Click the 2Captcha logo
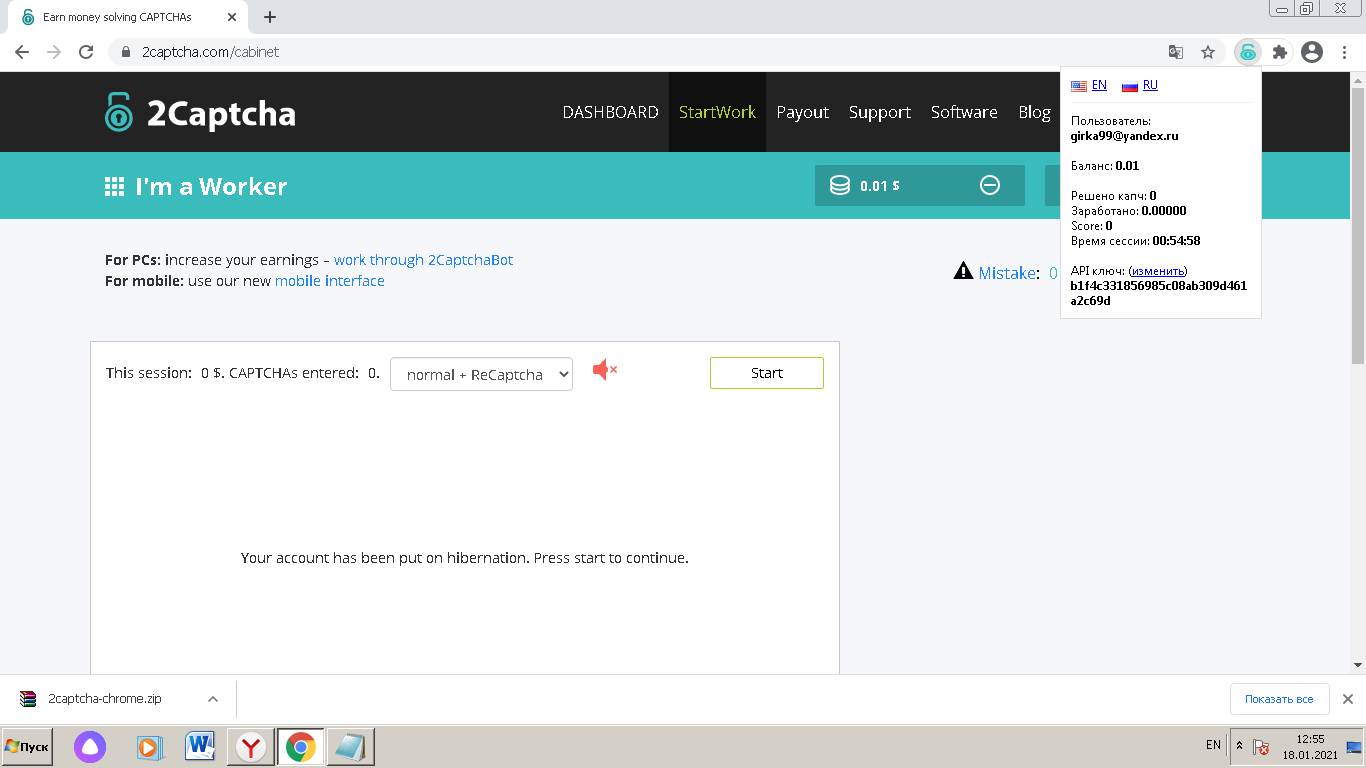 pyautogui.click(x=200, y=112)
